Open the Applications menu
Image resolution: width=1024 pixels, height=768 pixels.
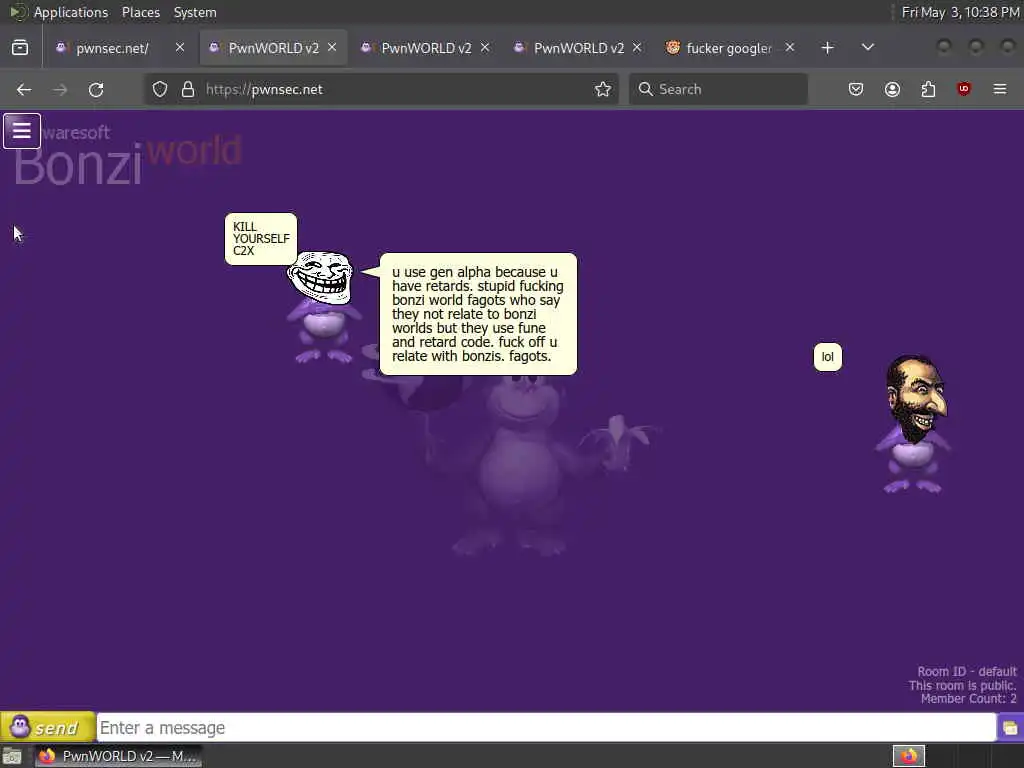pyautogui.click(x=71, y=12)
